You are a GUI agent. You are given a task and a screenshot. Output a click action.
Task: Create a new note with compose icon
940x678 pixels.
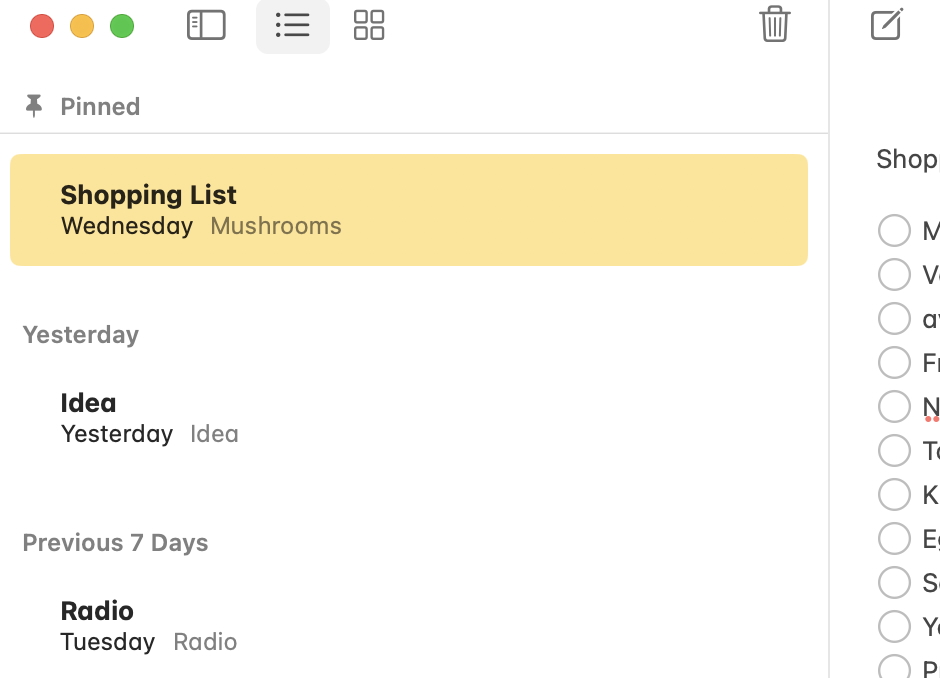[886, 24]
